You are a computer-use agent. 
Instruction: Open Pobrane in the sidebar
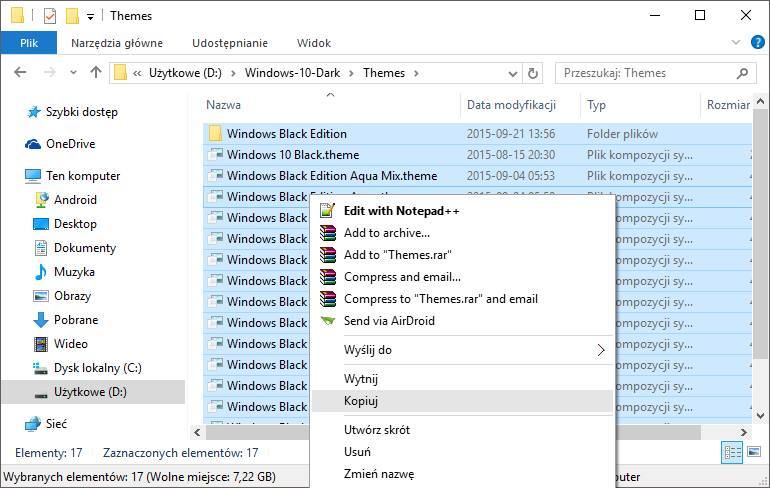[x=76, y=320]
